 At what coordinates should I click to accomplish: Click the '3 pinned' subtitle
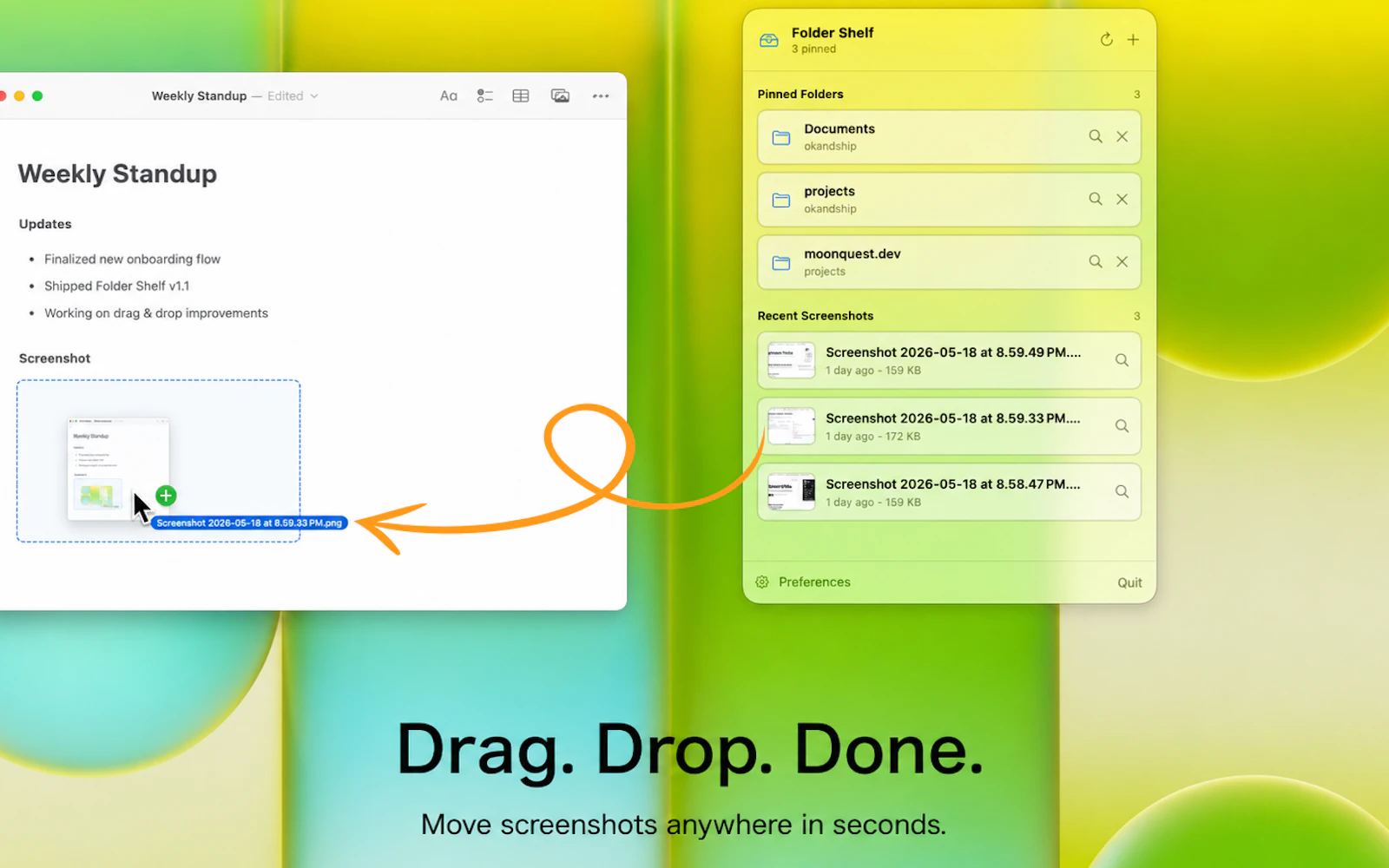point(813,49)
